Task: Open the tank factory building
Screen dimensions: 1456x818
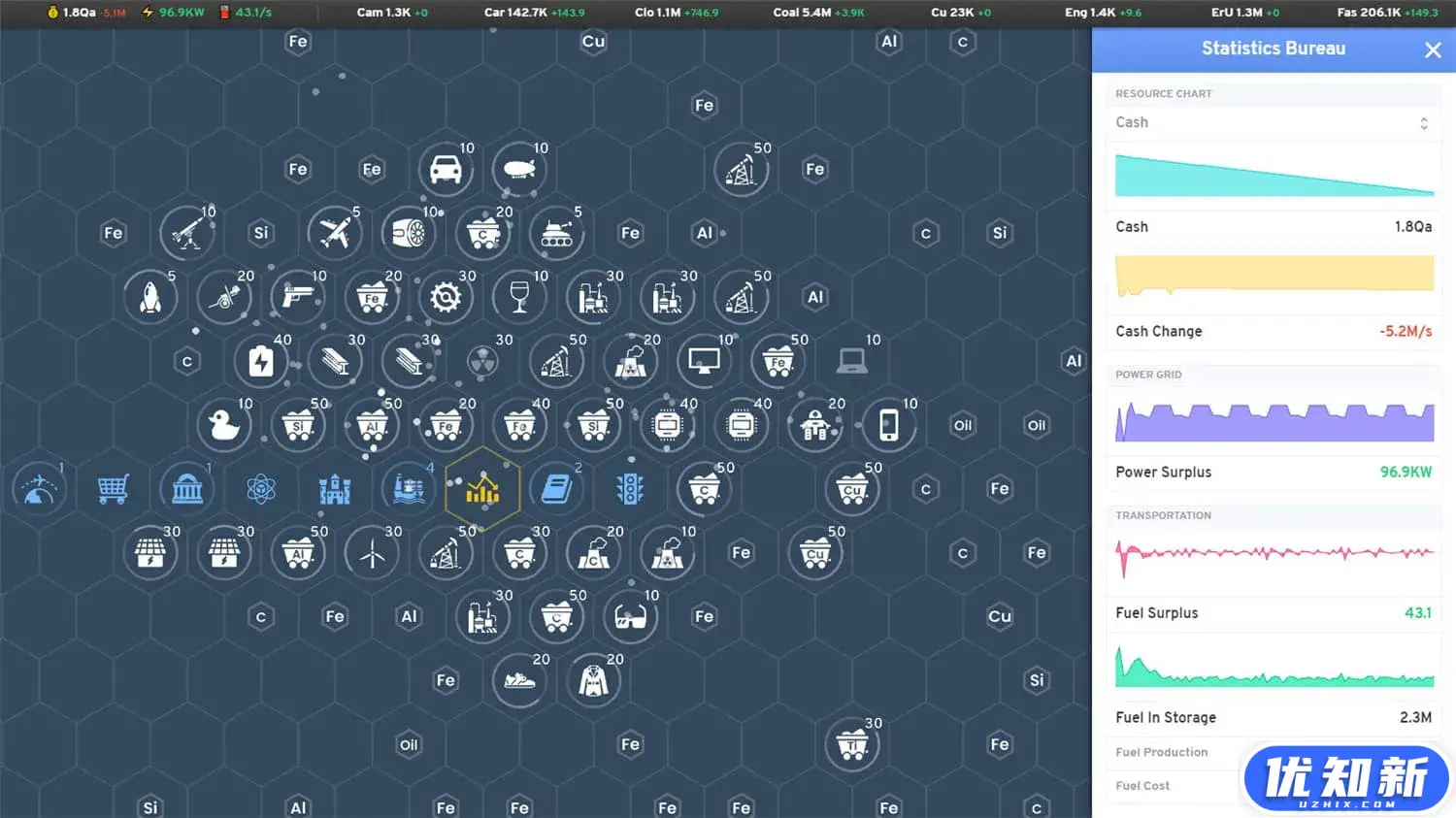Action: (x=556, y=233)
